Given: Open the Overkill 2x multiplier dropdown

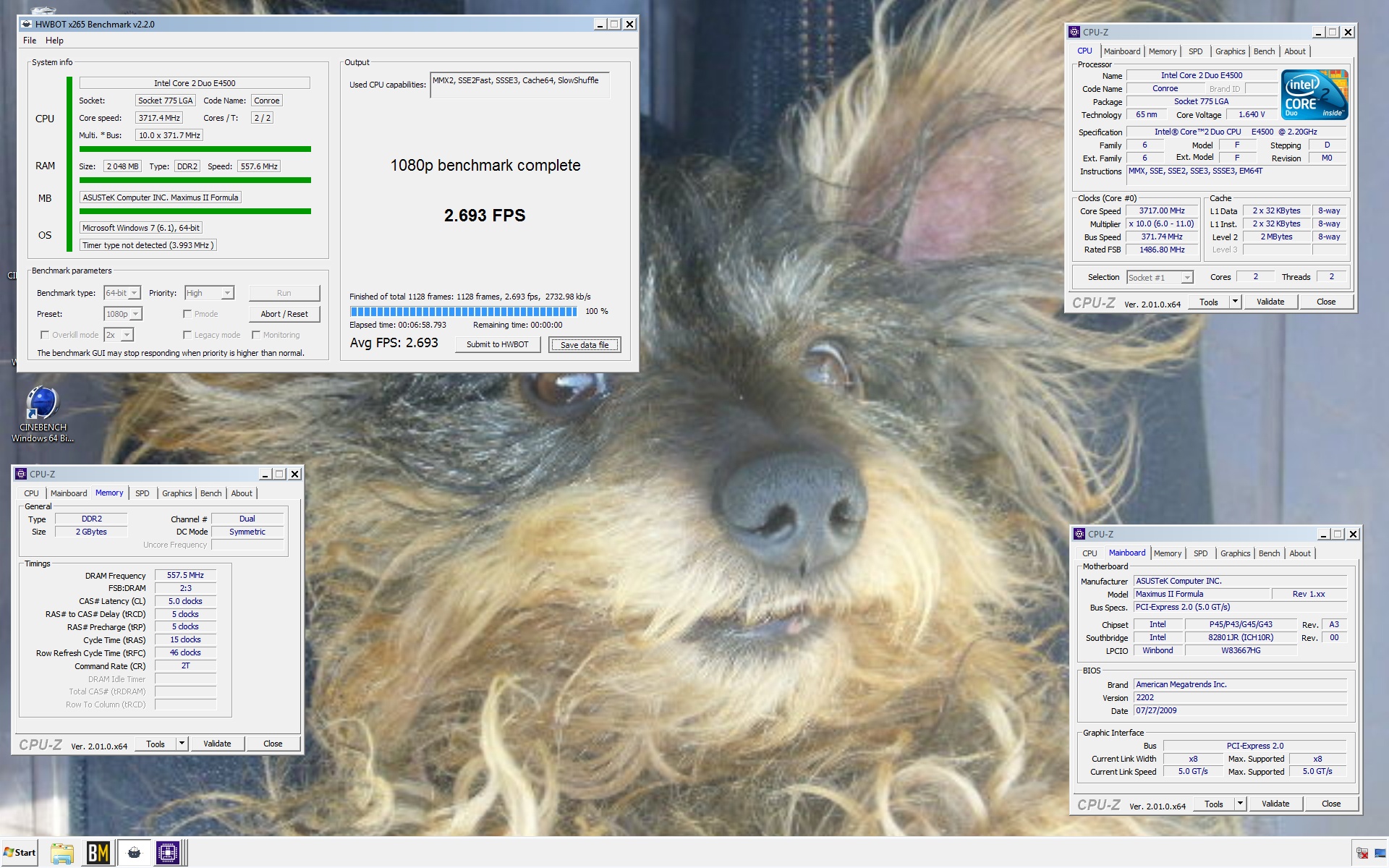Looking at the screenshot, I should (119, 335).
